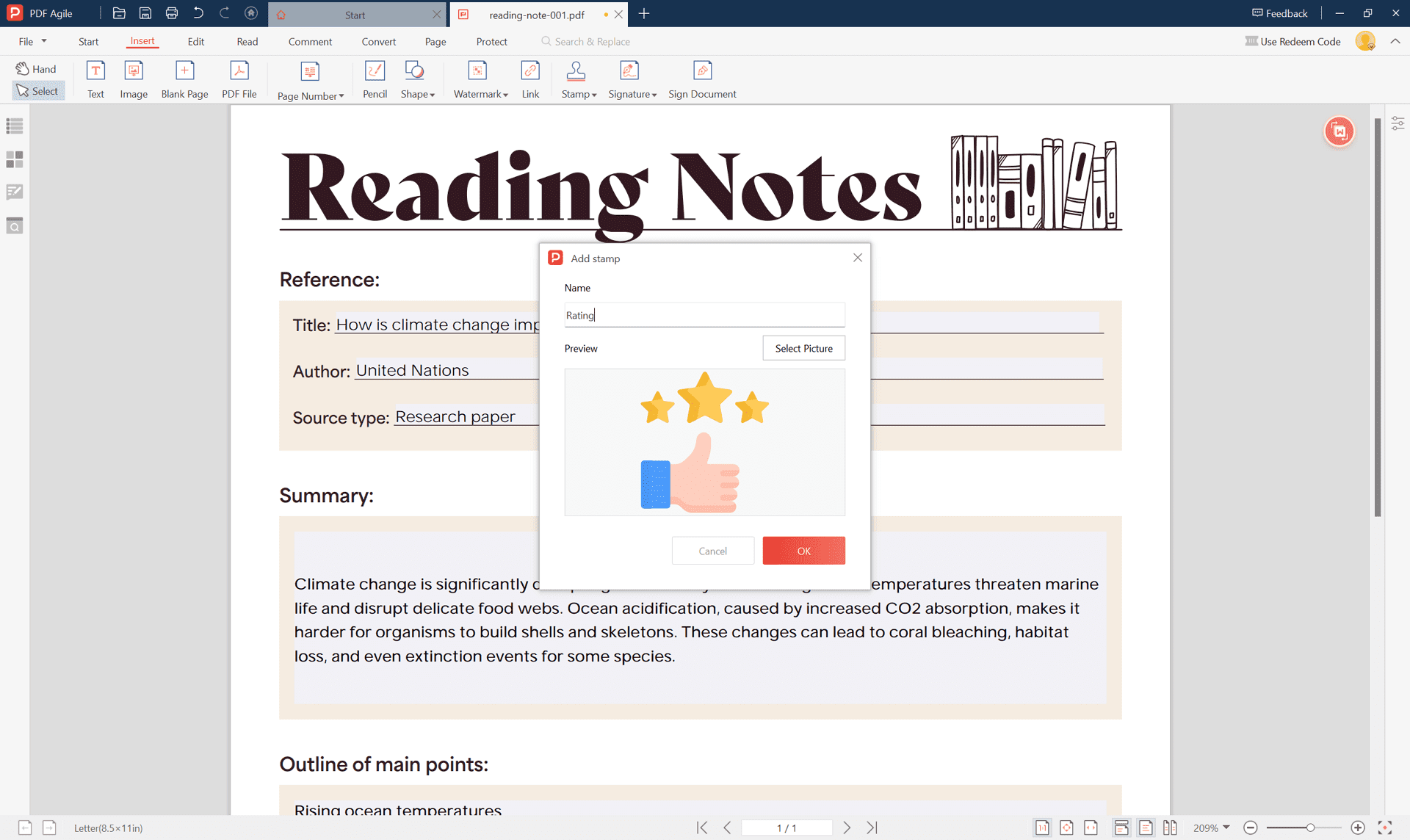
Task: Click the Link tool icon
Action: tap(530, 79)
